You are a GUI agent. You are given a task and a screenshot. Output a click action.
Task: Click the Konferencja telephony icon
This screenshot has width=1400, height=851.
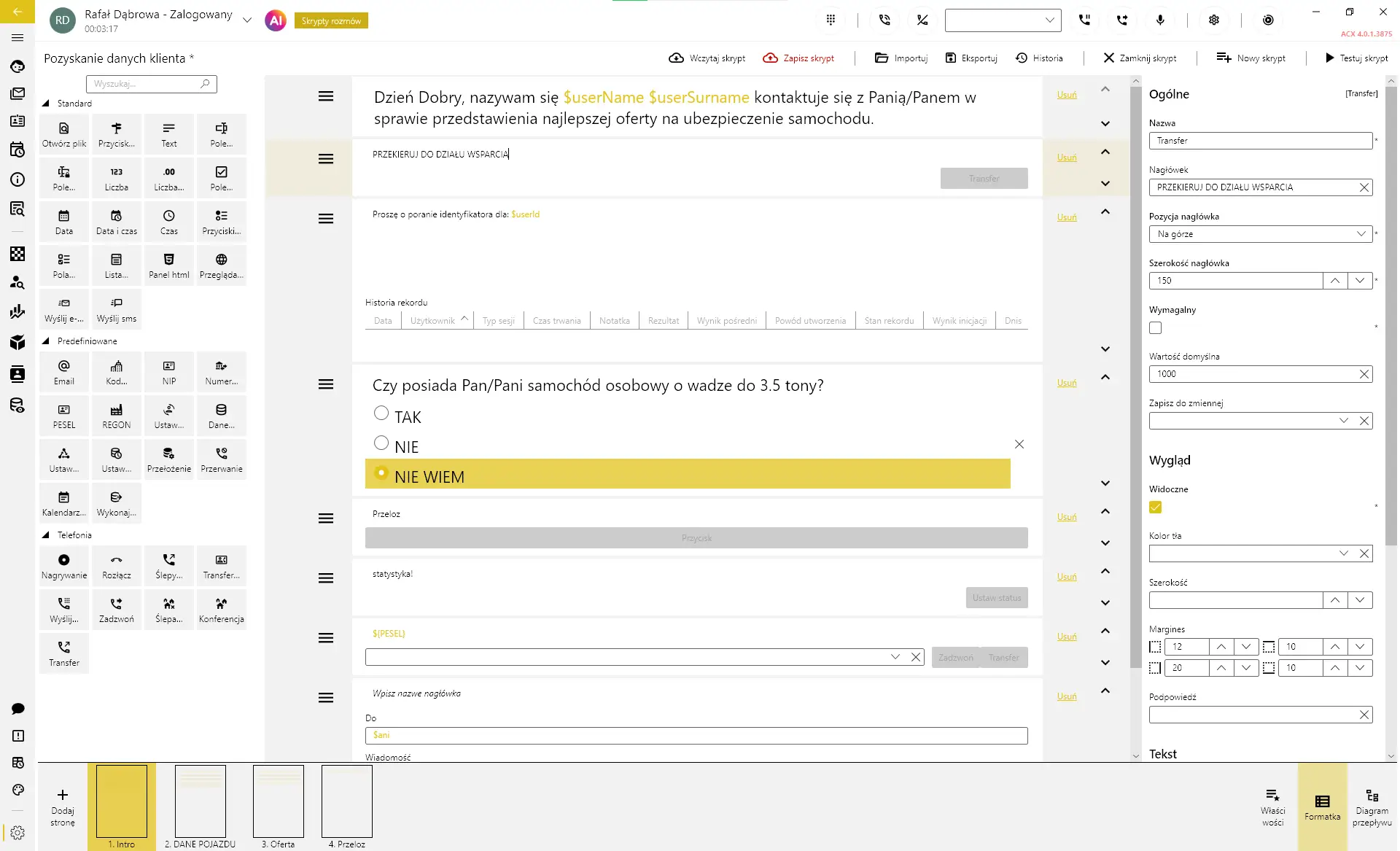221,610
